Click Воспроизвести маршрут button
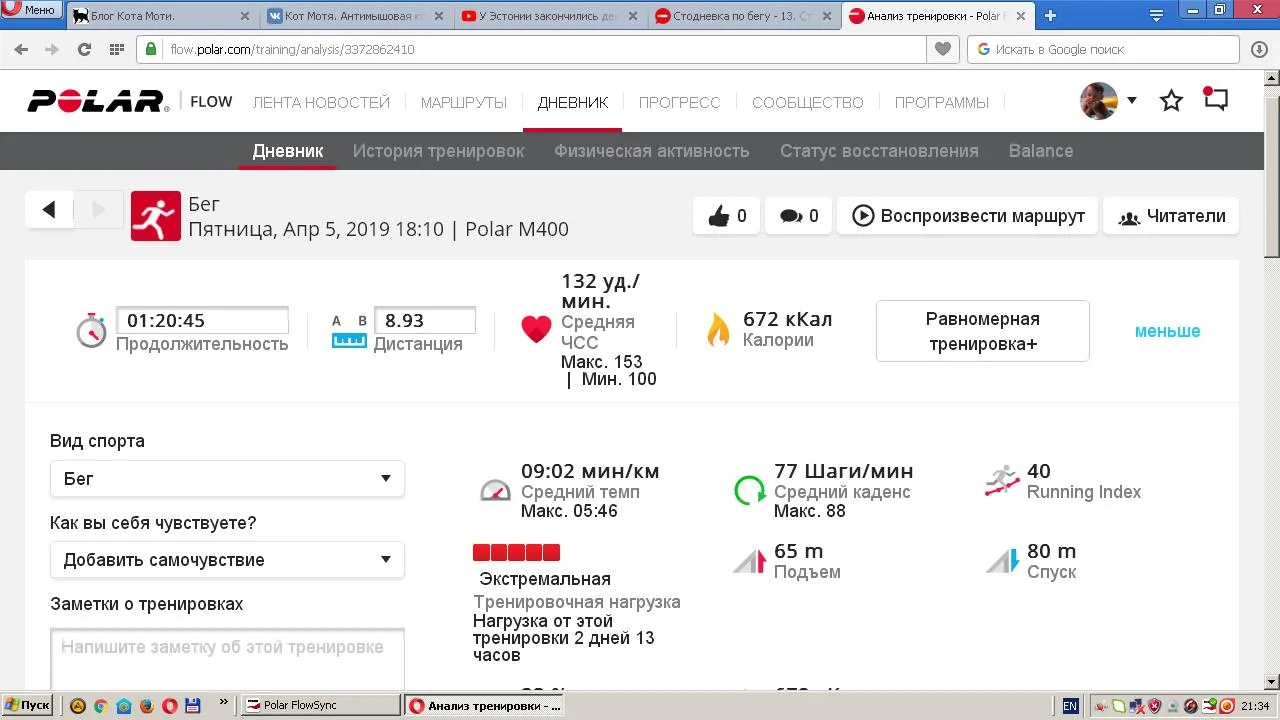Image resolution: width=1280 pixels, height=720 pixels. pos(967,216)
